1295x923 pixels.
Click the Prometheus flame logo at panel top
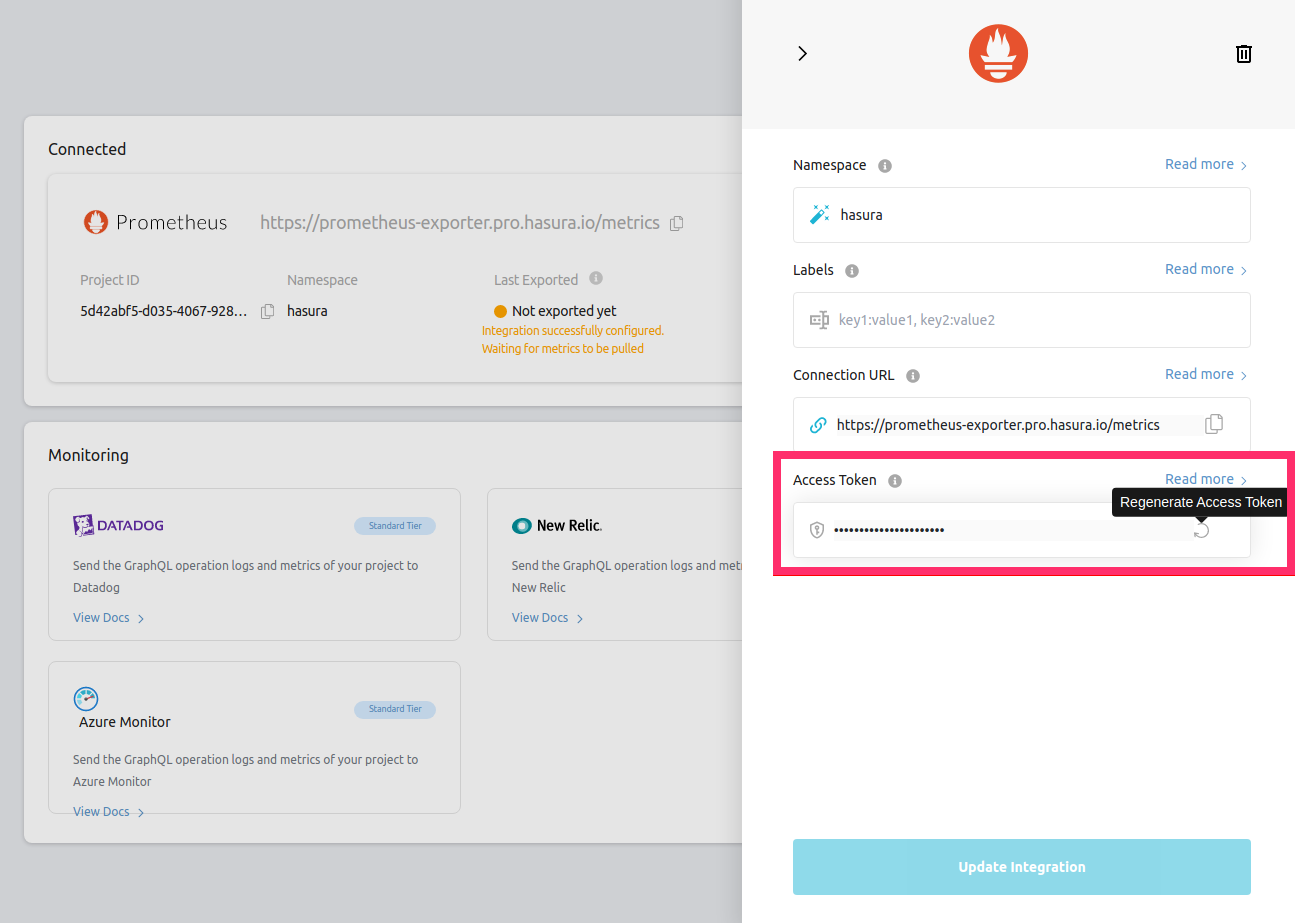pos(997,53)
